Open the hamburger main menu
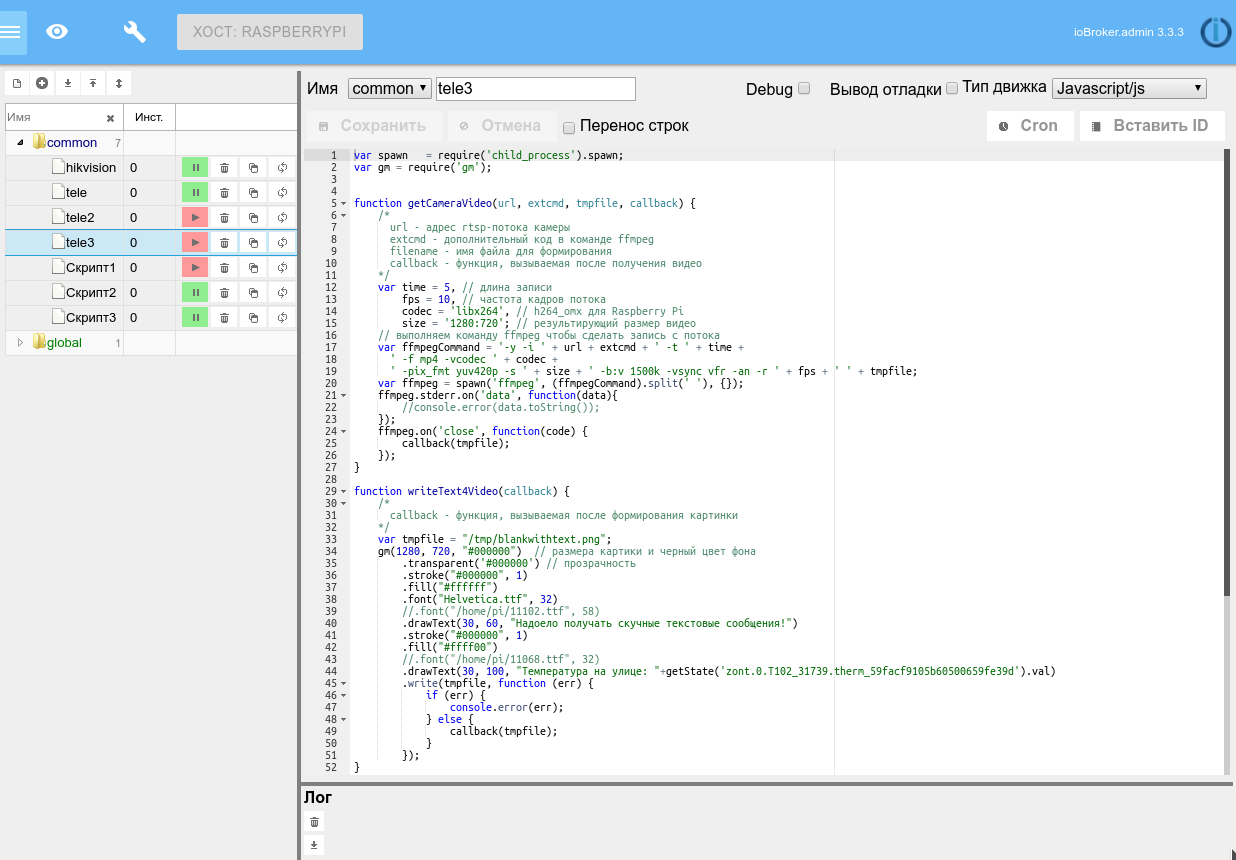This screenshot has height=860, width=1236. (x=11, y=31)
